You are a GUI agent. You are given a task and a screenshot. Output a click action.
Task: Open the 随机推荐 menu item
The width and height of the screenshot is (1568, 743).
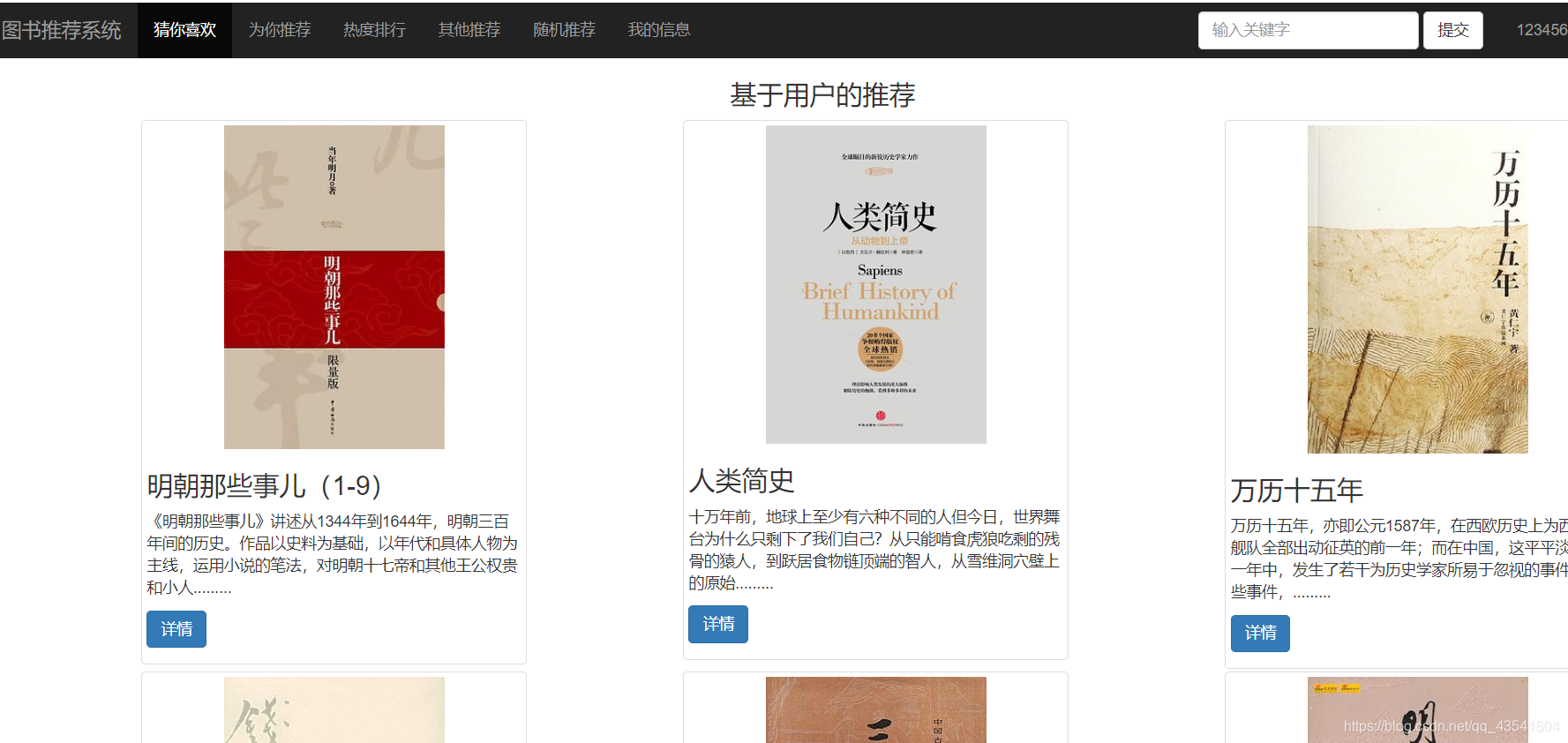coord(564,30)
